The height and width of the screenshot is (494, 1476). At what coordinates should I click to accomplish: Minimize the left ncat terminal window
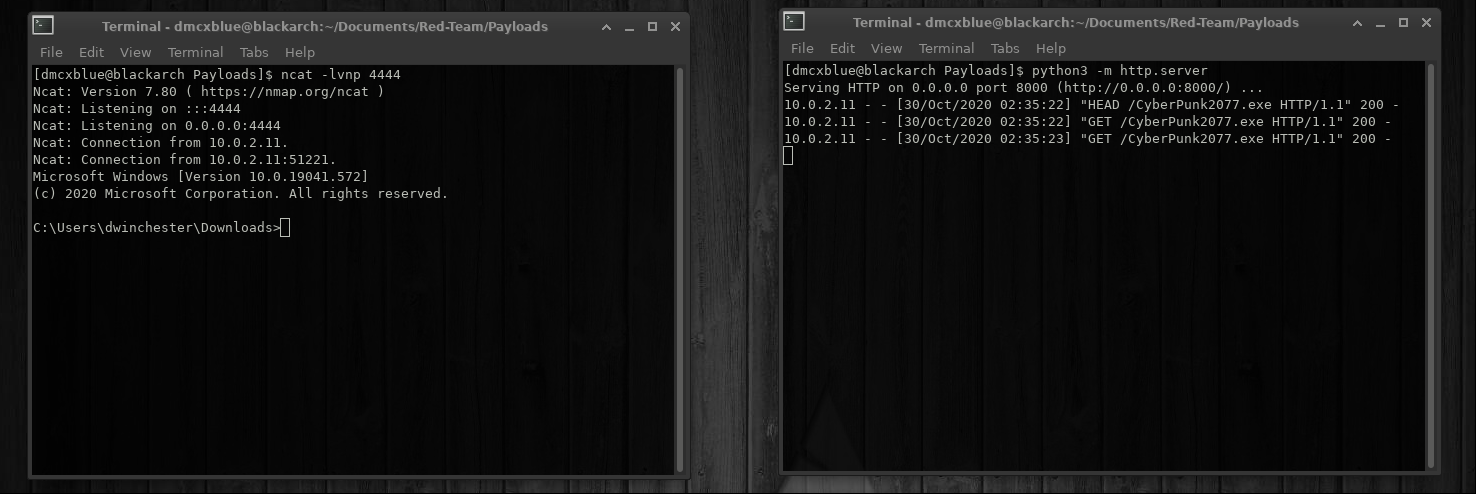pos(629,27)
